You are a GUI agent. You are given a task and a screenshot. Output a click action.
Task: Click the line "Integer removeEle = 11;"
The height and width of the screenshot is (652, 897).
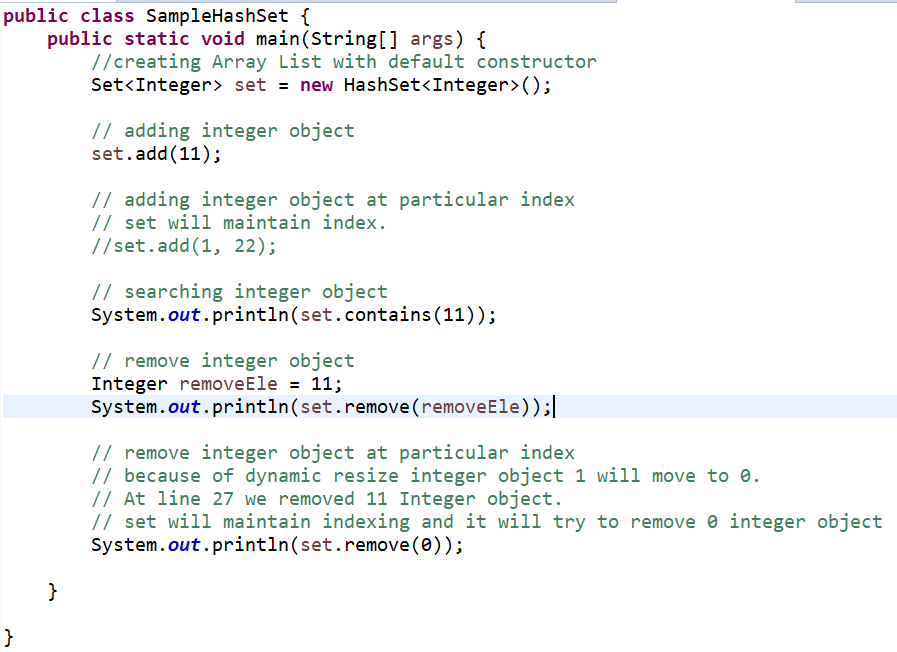[x=217, y=384]
